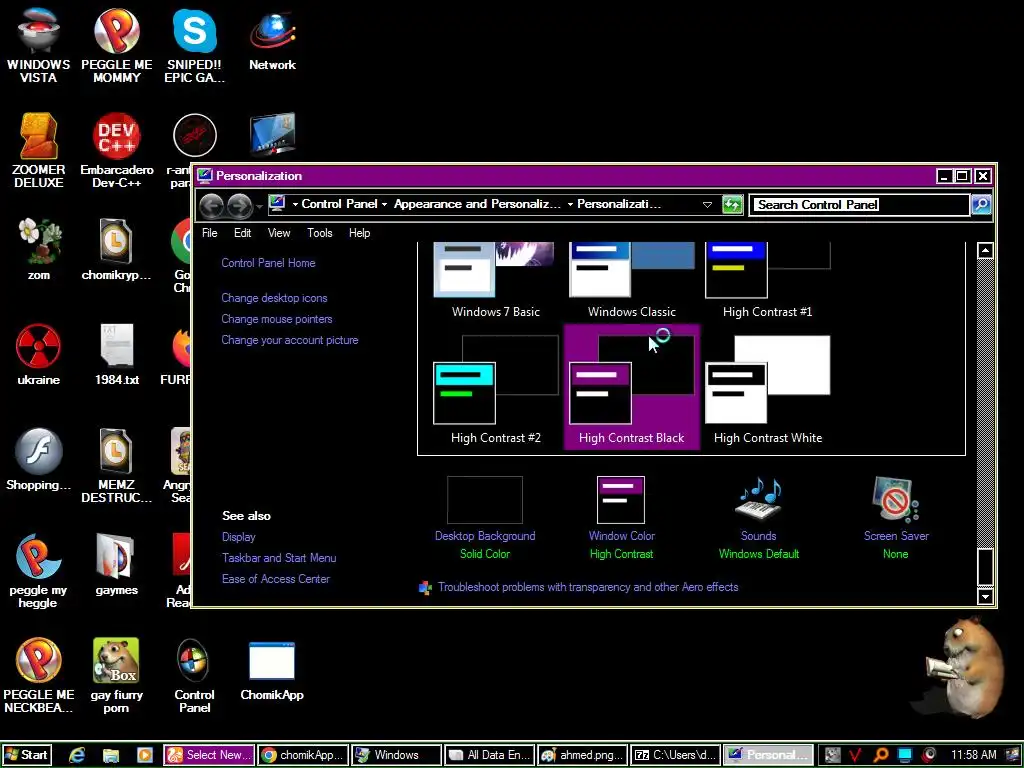Choose the High Contrast #1 theme
This screenshot has height=768, width=1024.
point(767,281)
